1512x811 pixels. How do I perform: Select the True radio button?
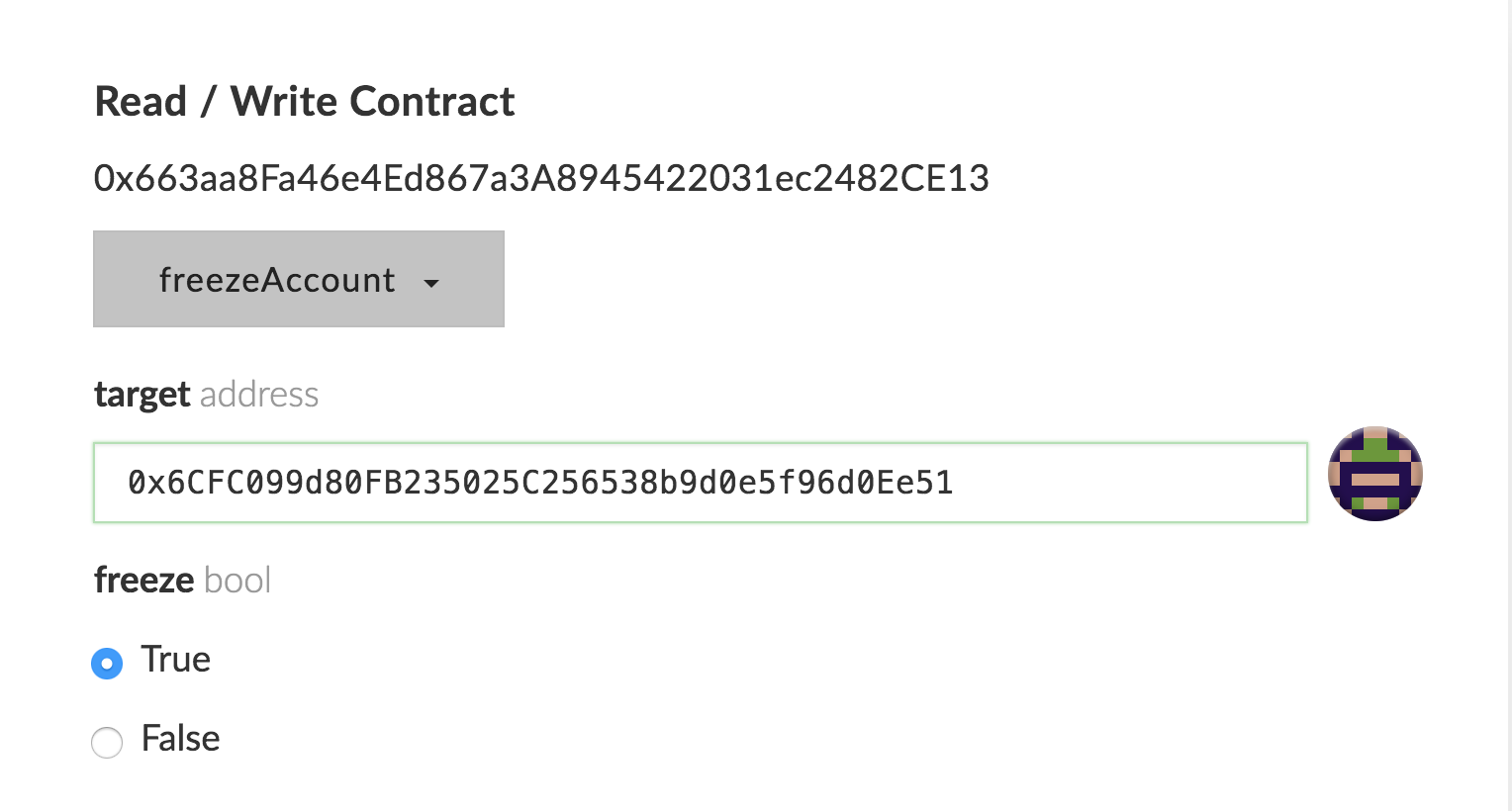click(x=107, y=663)
